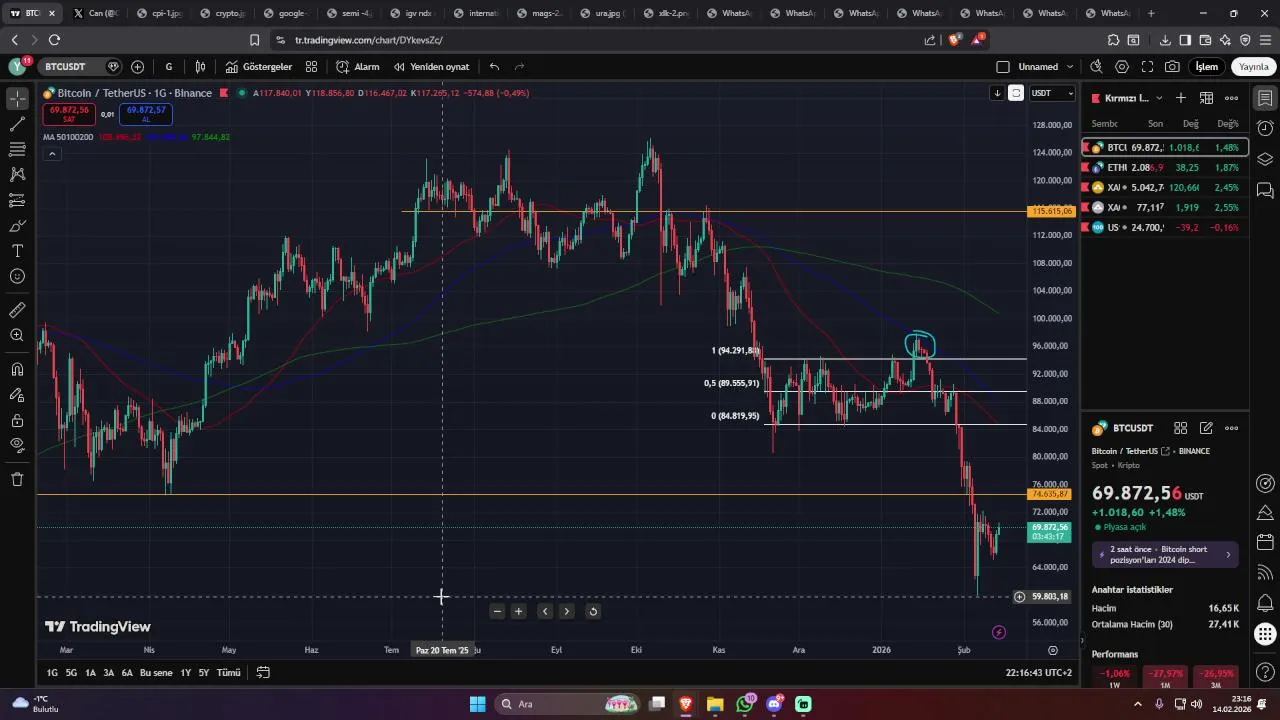Open the USDT currency dropdown
1280x720 pixels.
pyautogui.click(x=1052, y=93)
